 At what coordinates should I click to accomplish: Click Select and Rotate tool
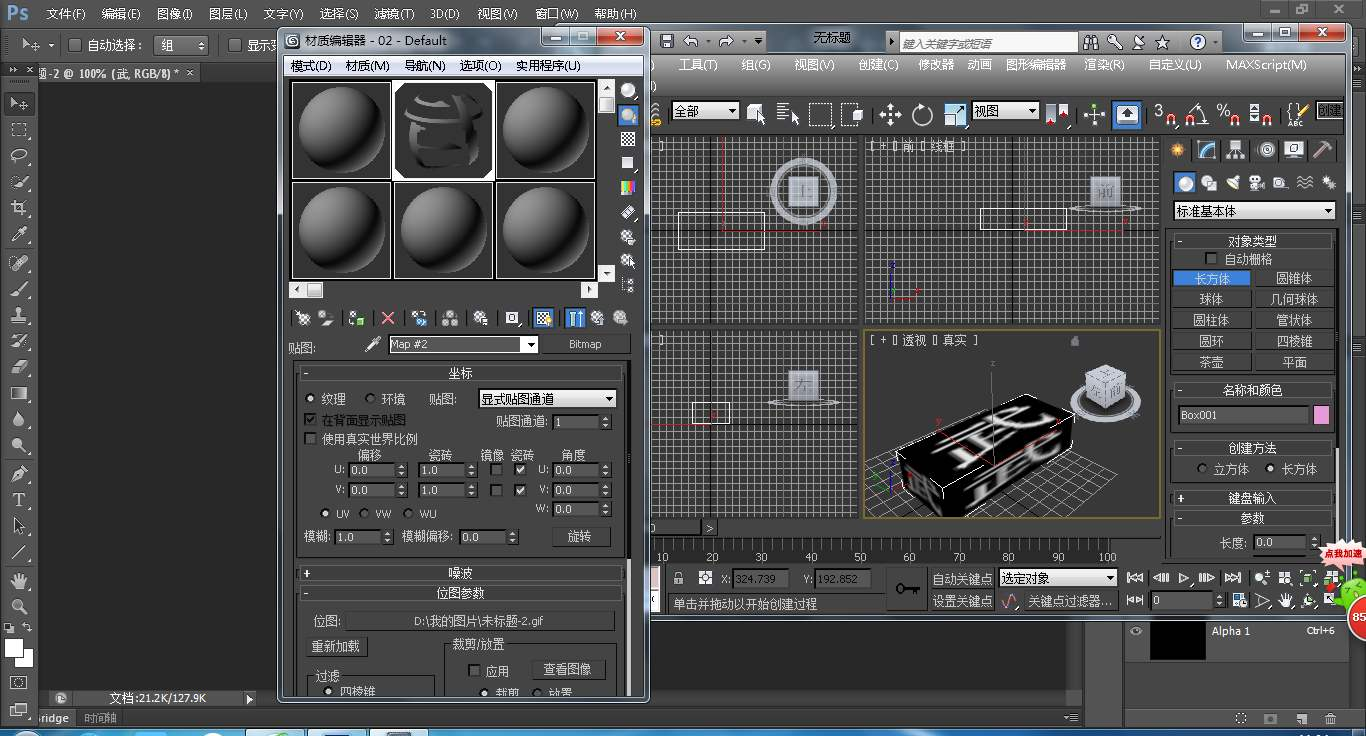coord(922,114)
